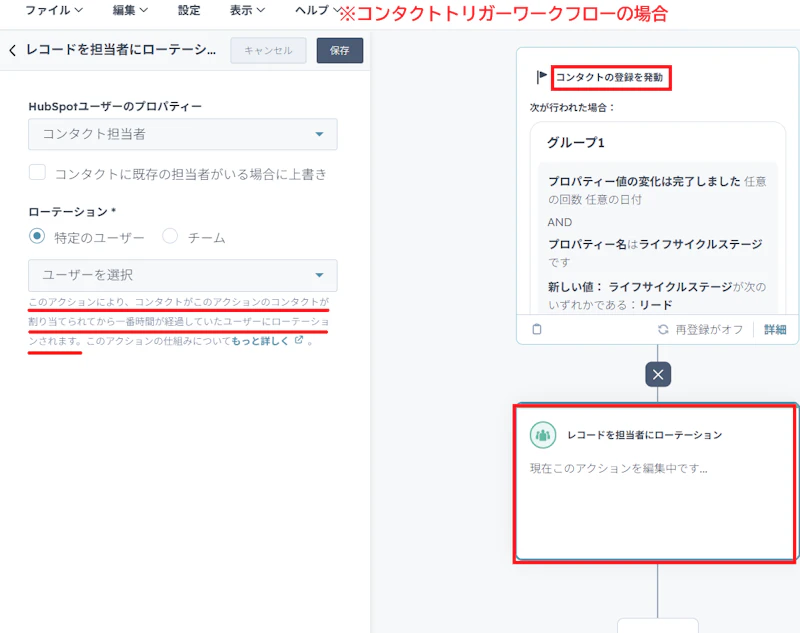Select the 特定のユーザー radio button
The image size is (800, 633).
pyautogui.click(x=37, y=236)
